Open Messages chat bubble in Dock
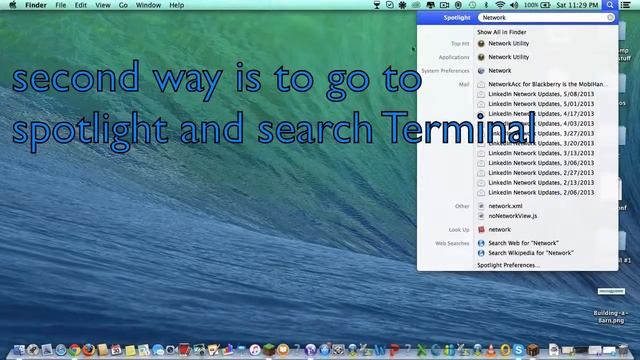Image resolution: width=640 pixels, height=360 pixels. pyautogui.click(x=158, y=350)
